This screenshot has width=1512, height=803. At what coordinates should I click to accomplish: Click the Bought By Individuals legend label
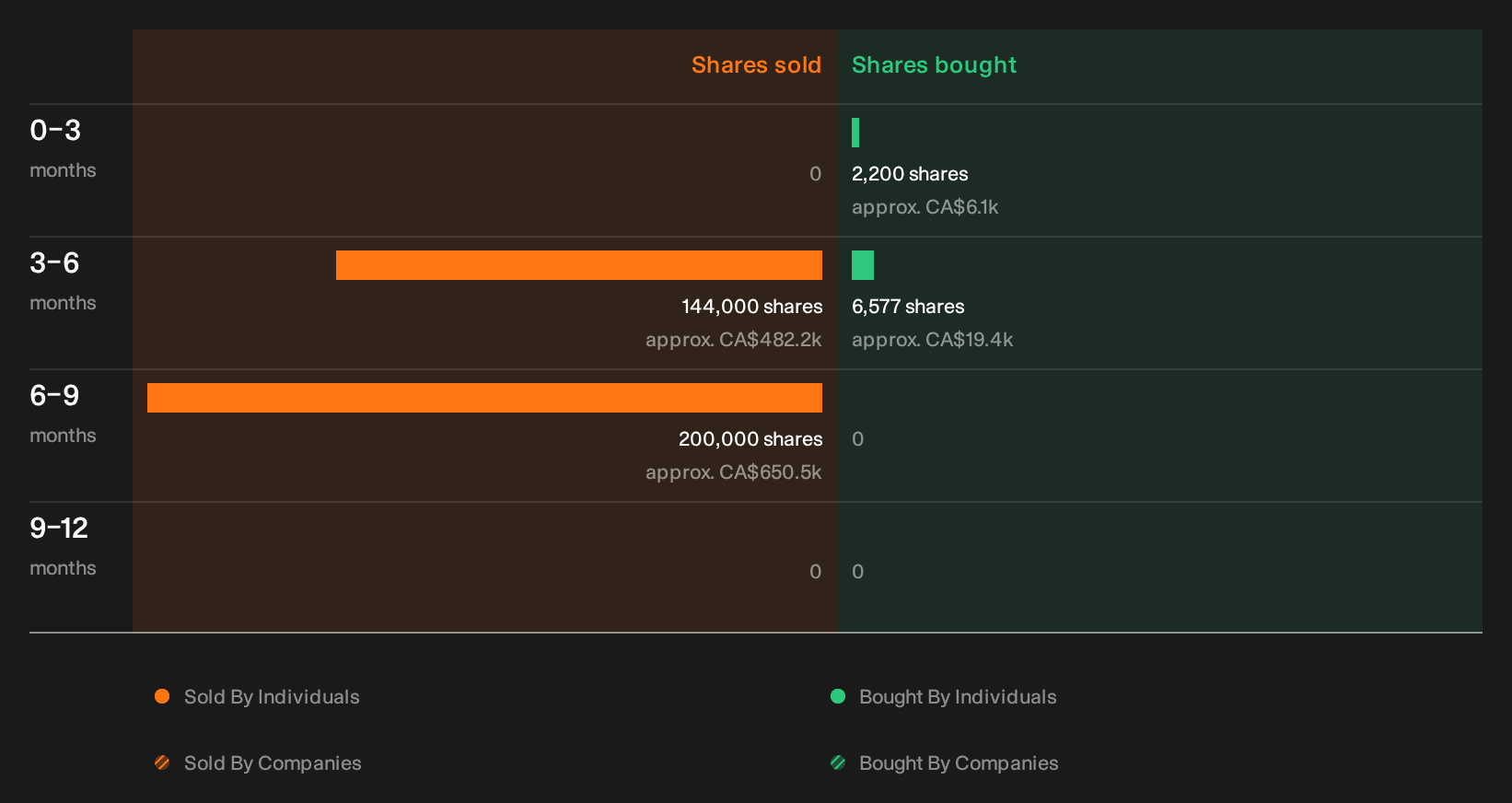pyautogui.click(x=958, y=697)
